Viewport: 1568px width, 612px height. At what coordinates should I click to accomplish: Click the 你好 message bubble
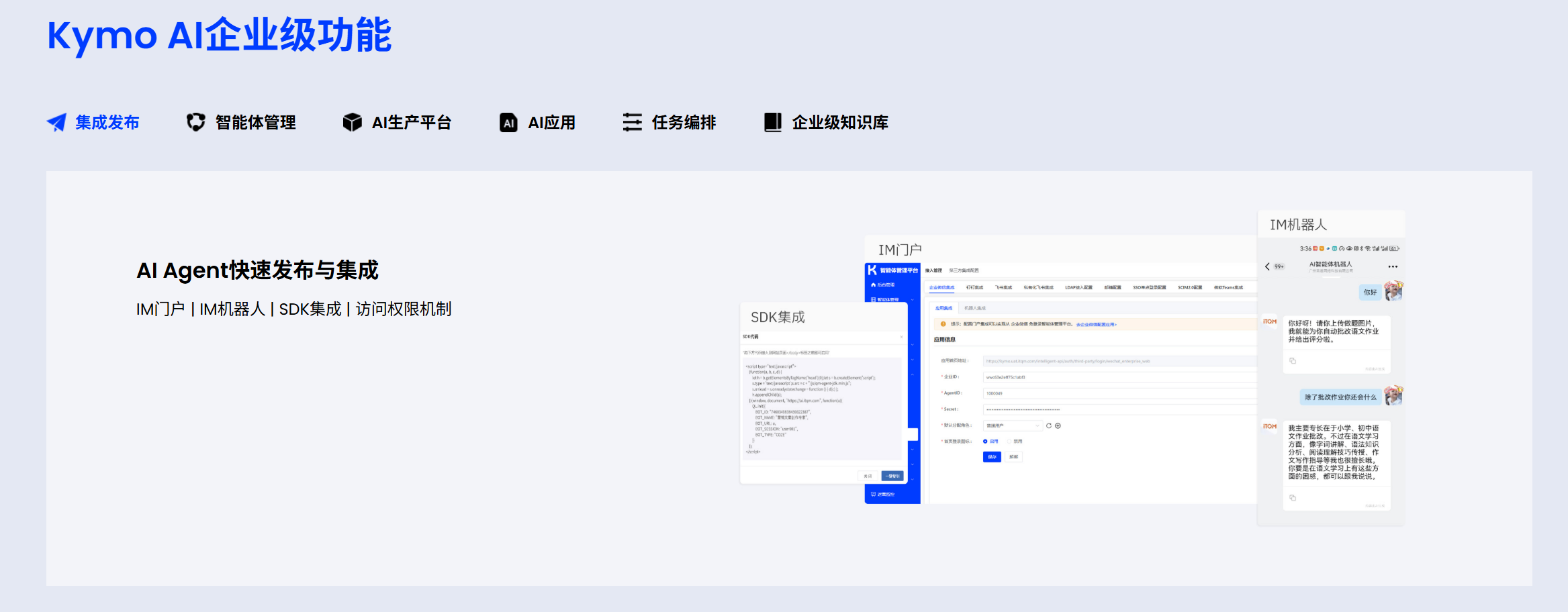tap(1370, 292)
